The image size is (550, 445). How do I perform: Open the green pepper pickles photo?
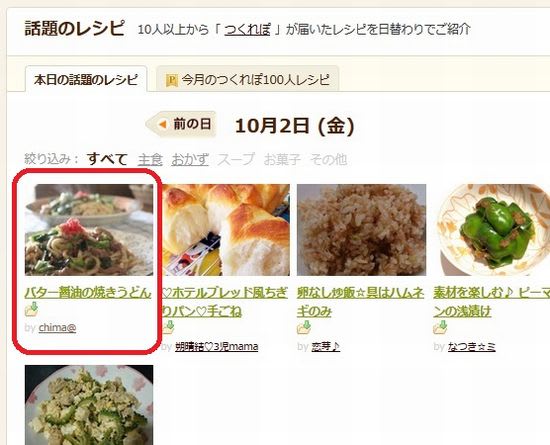(x=491, y=230)
